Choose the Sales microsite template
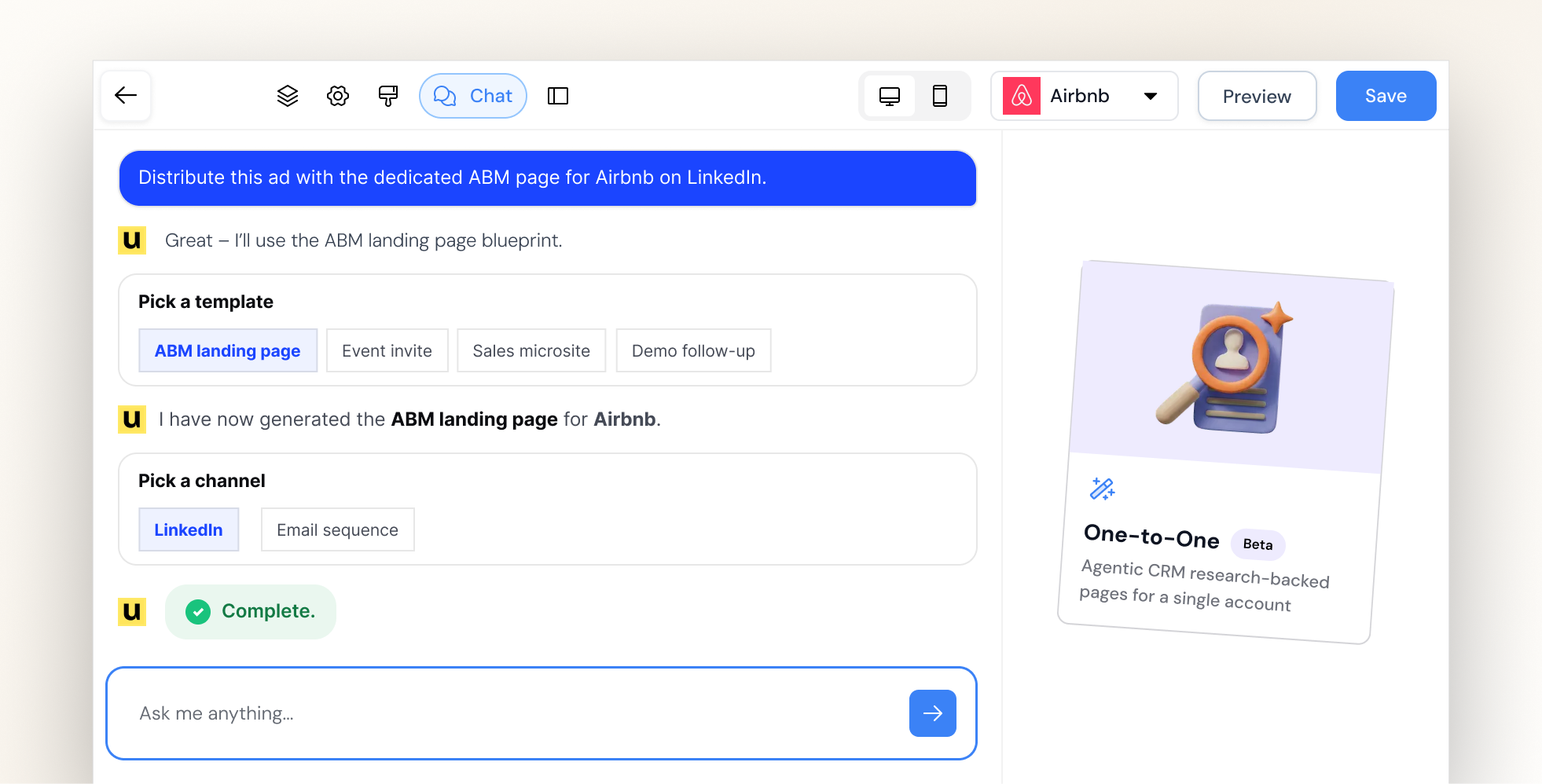This screenshot has width=1542, height=784. (531, 350)
